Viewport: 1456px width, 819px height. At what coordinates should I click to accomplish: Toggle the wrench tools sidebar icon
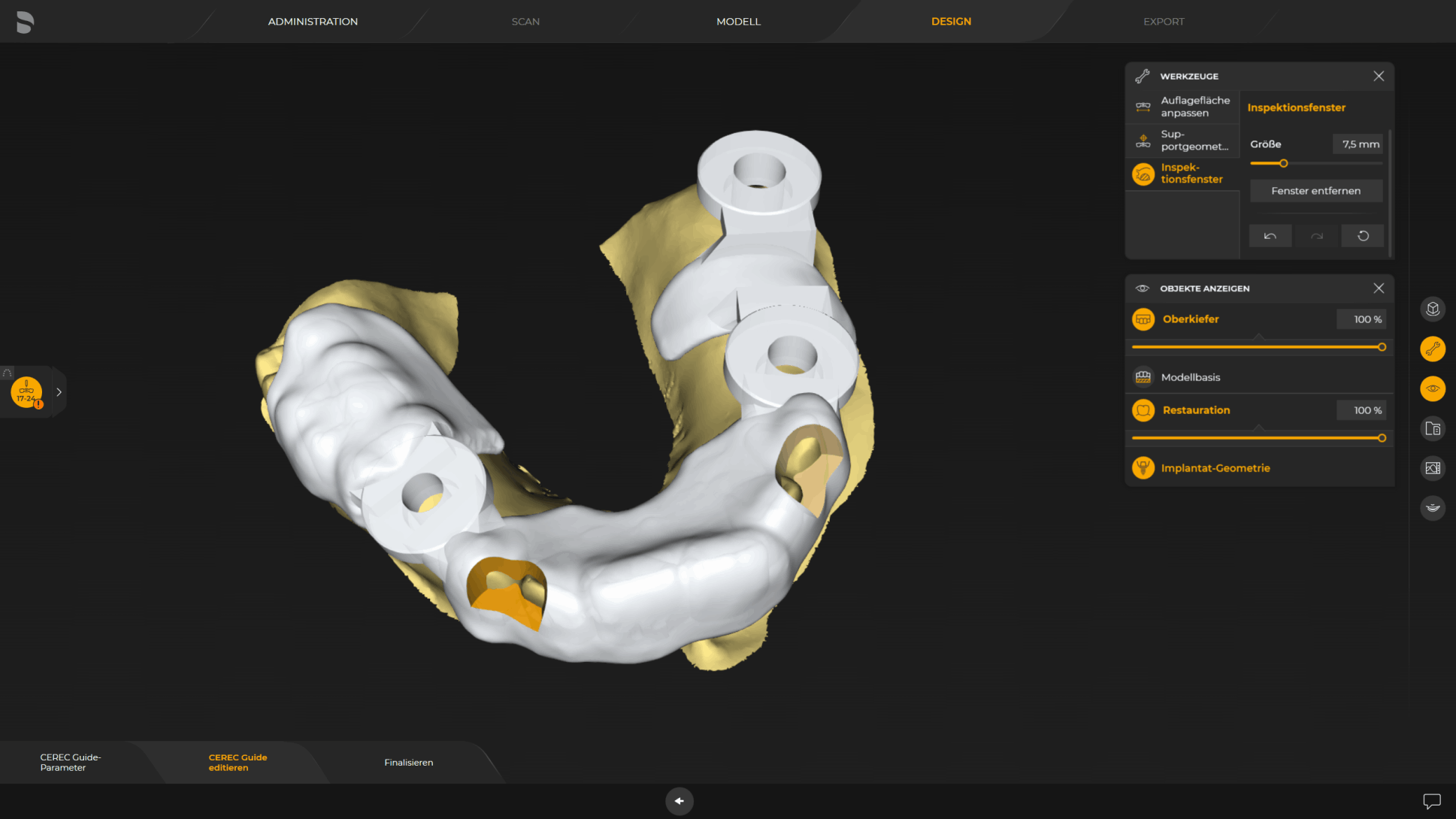(1433, 349)
